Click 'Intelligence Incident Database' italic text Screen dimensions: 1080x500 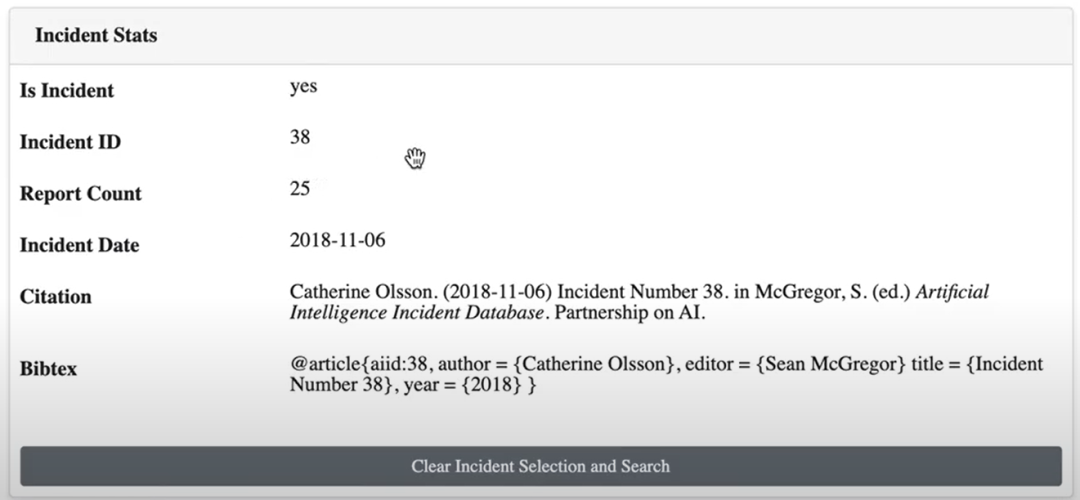(417, 313)
